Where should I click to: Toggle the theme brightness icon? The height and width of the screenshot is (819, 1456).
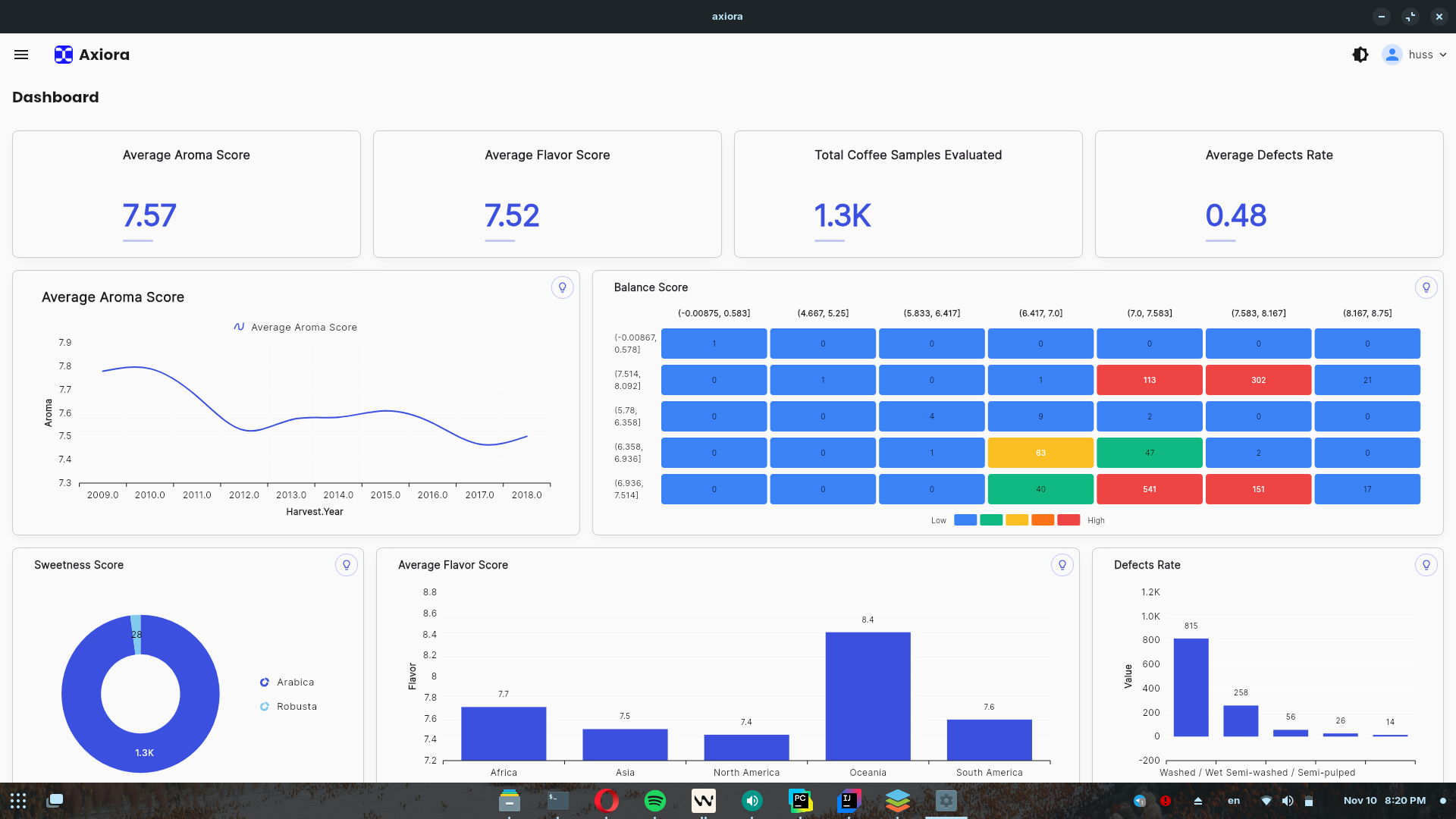tap(1360, 54)
